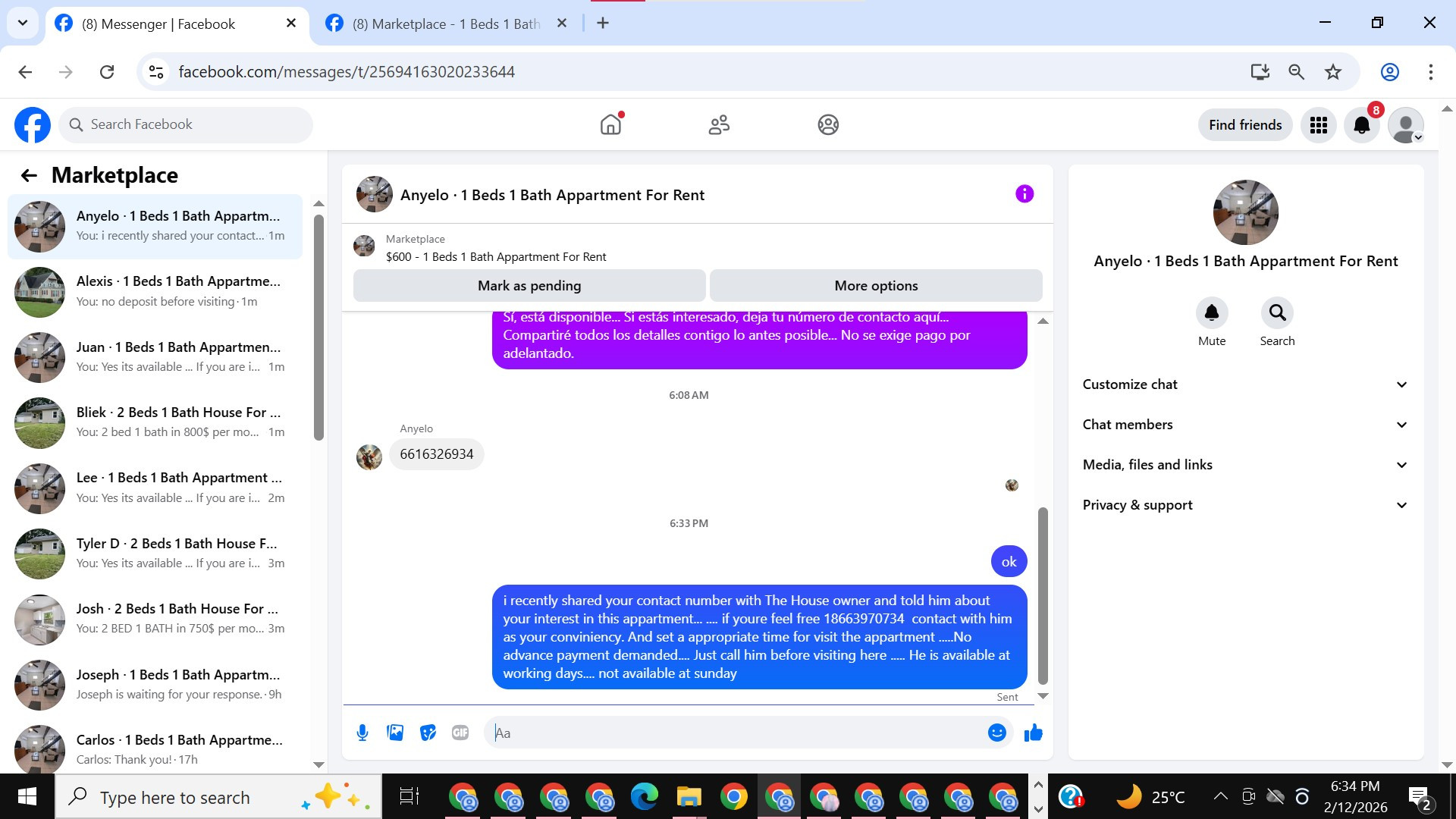
Task: Close the Marketplace browser tab
Action: [x=562, y=24]
